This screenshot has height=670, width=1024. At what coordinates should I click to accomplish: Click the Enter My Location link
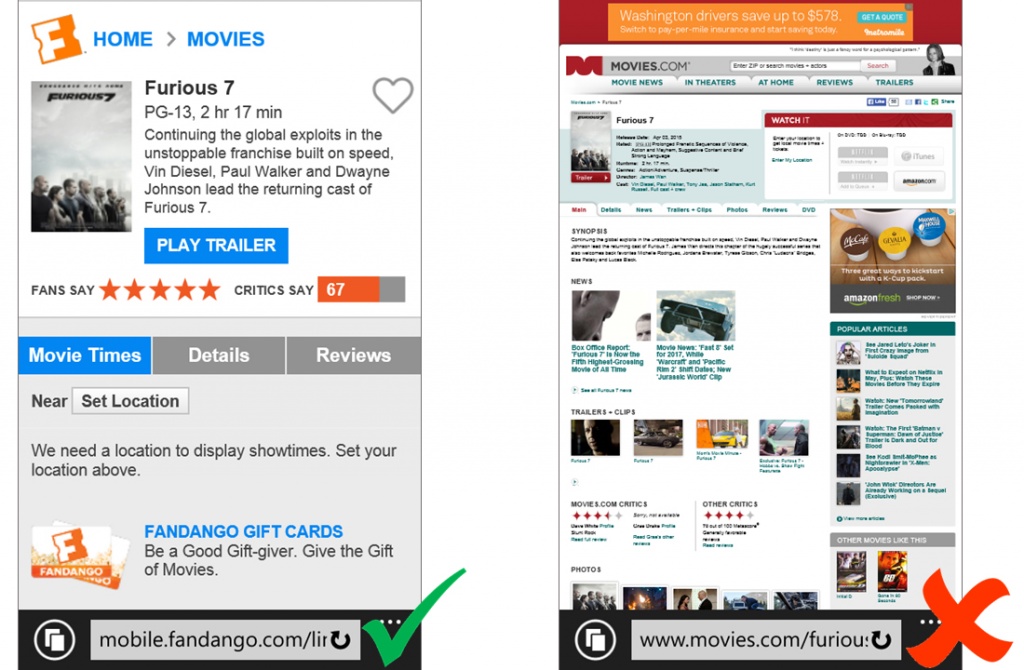click(x=792, y=160)
